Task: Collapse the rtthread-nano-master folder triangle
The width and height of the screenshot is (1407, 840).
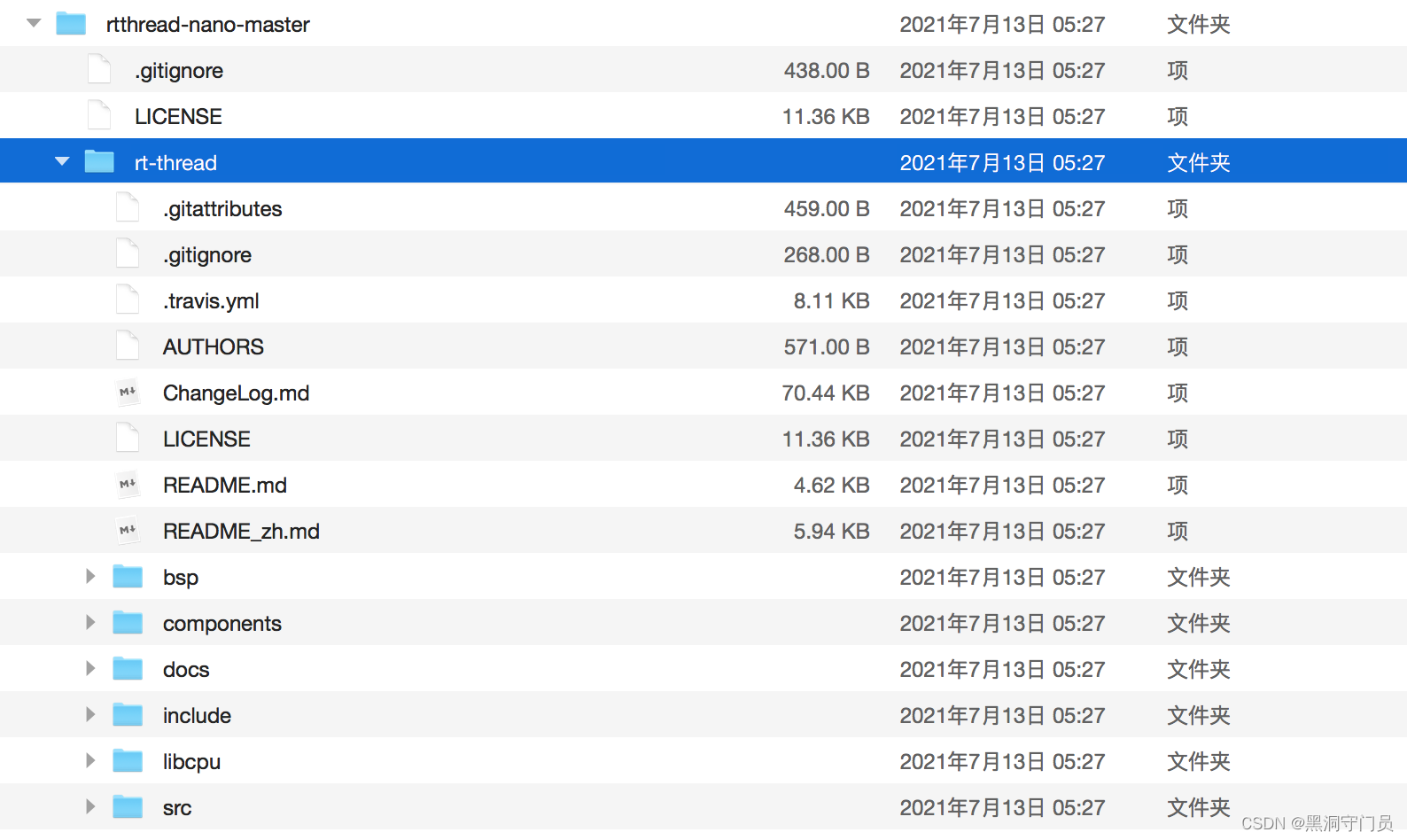Action: point(34,23)
